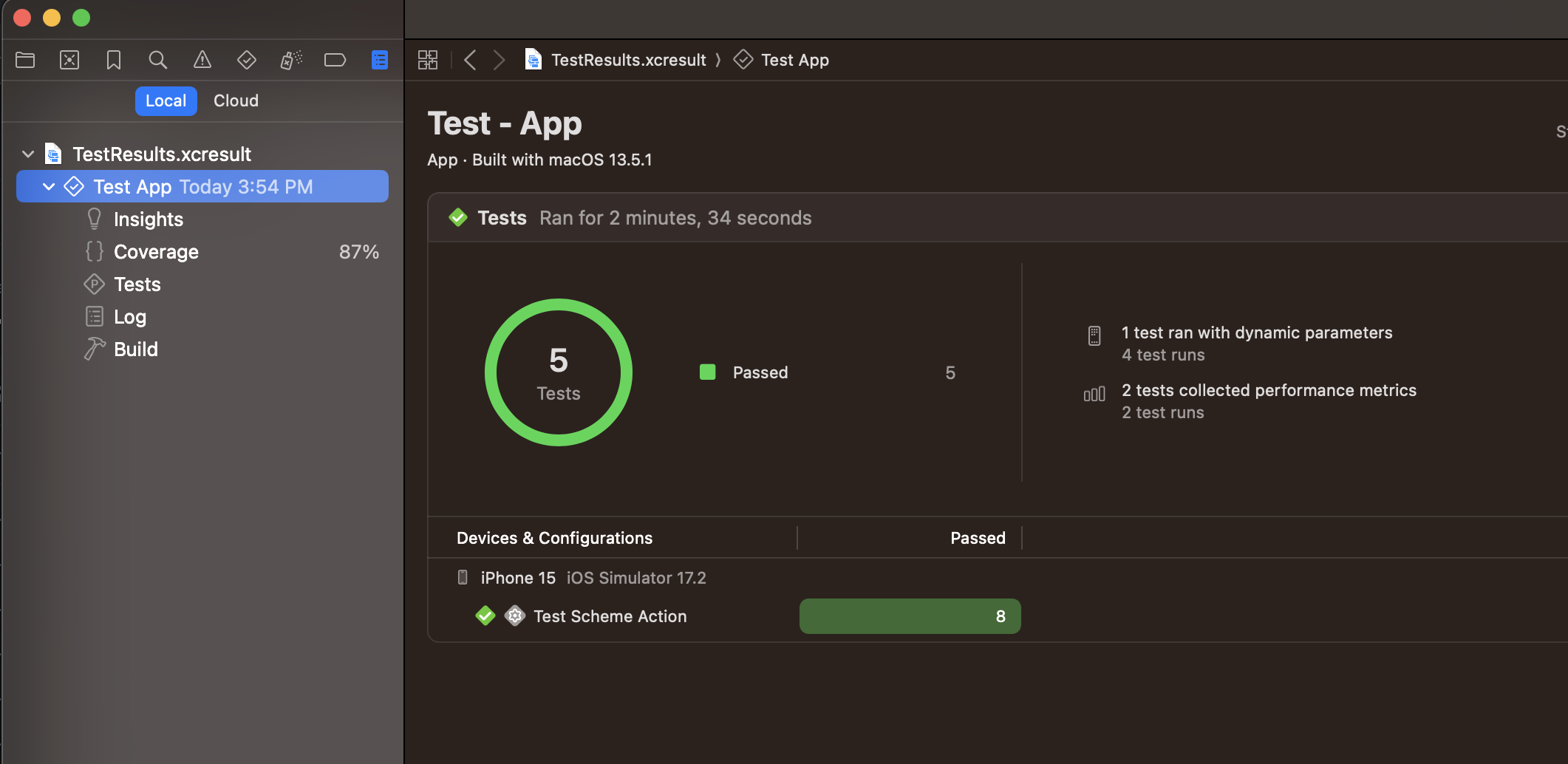Open the Tests report item

(x=137, y=284)
